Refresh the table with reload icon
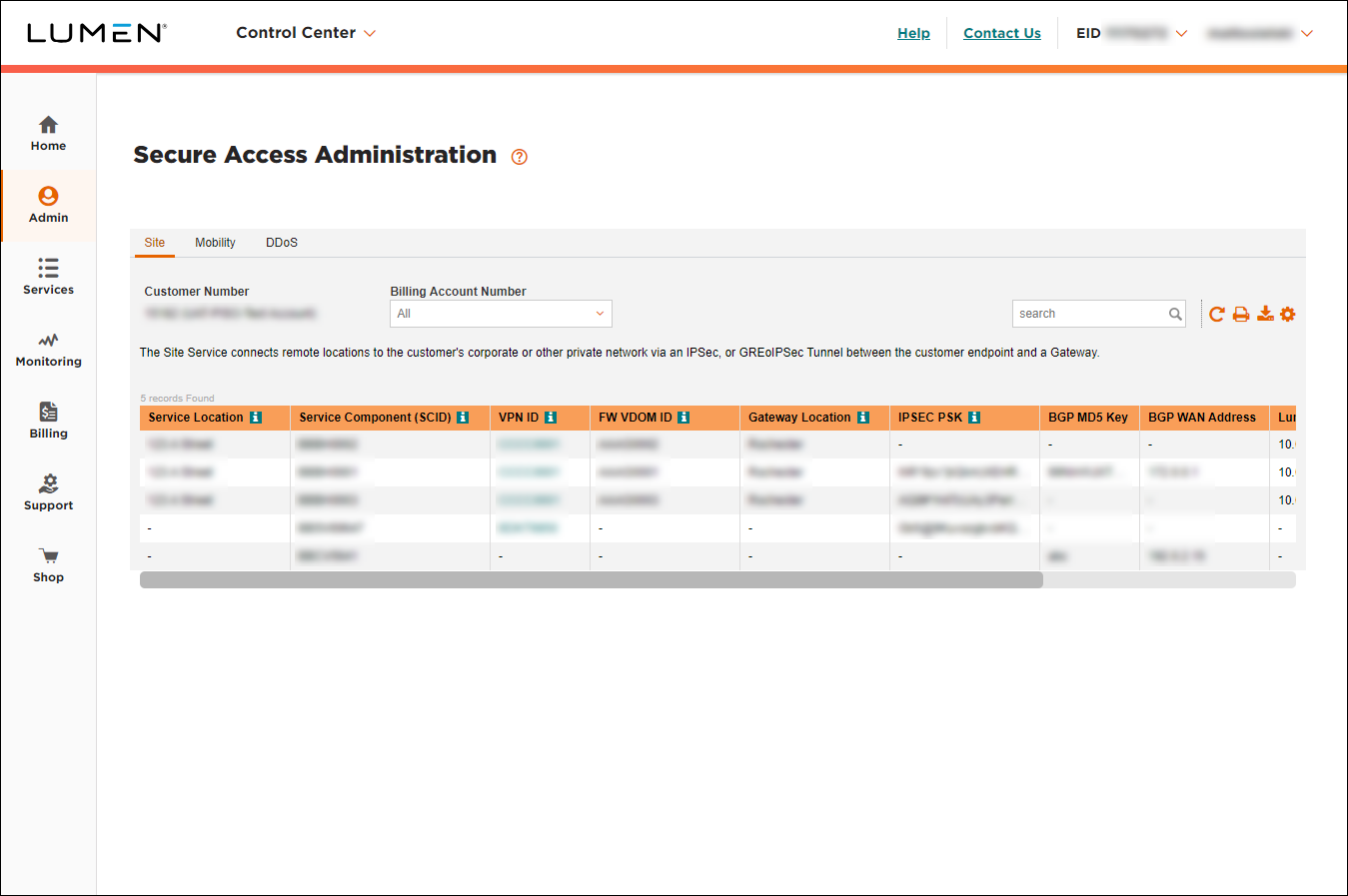 [x=1216, y=314]
